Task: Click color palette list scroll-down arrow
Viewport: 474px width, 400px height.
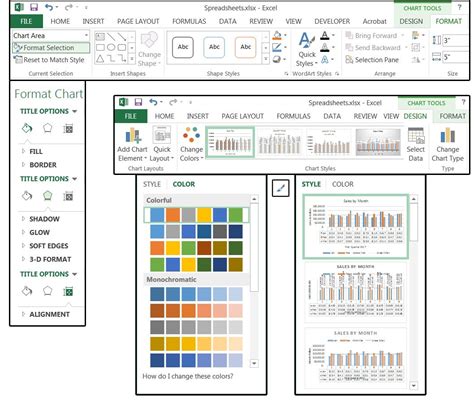Action: 254,363
